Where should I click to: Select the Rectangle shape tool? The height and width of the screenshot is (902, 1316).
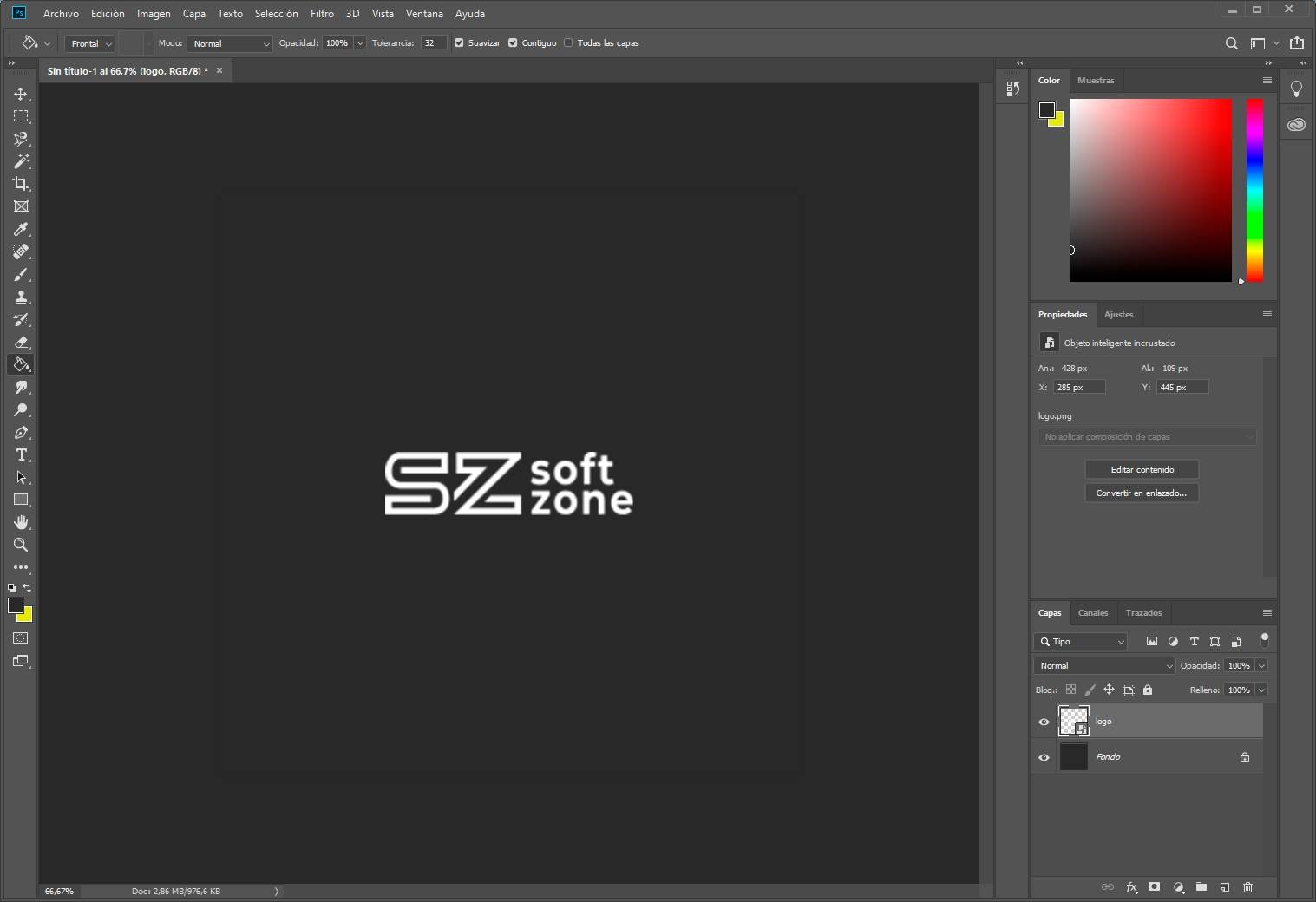(21, 500)
